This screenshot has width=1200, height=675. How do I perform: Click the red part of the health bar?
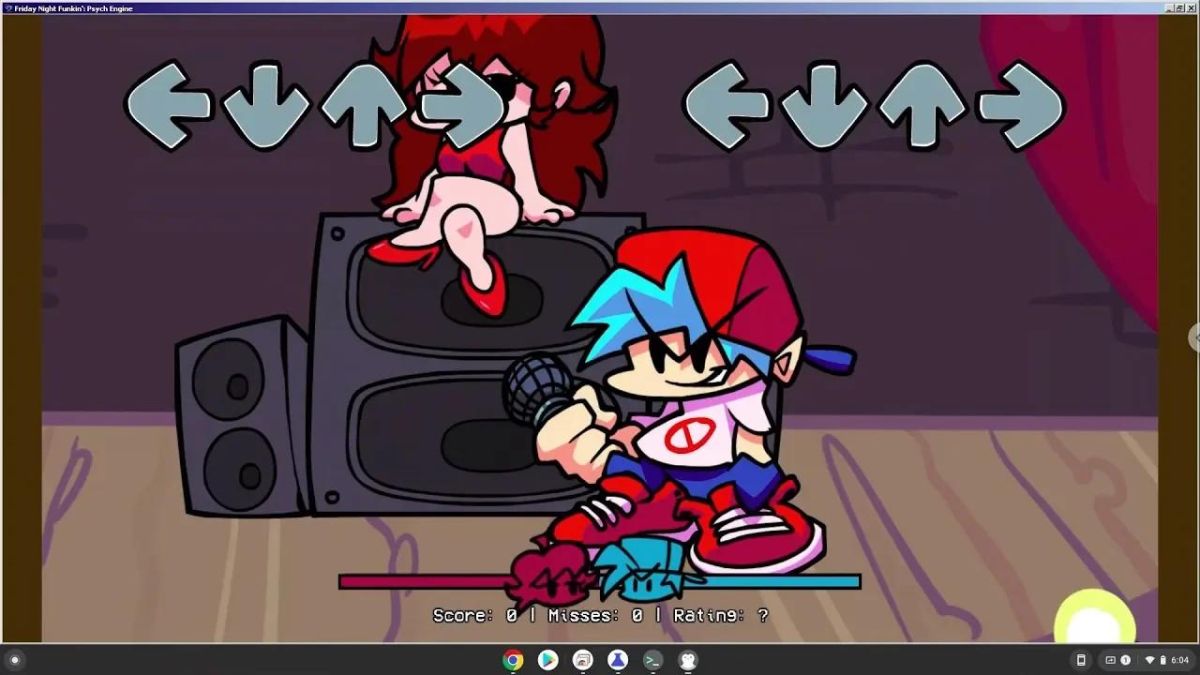click(425, 581)
